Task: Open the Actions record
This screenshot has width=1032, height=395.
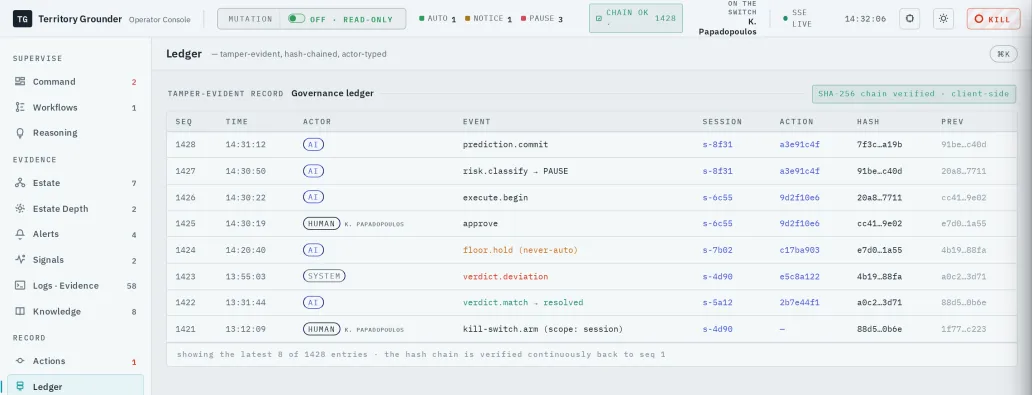Action: click(x=75, y=361)
